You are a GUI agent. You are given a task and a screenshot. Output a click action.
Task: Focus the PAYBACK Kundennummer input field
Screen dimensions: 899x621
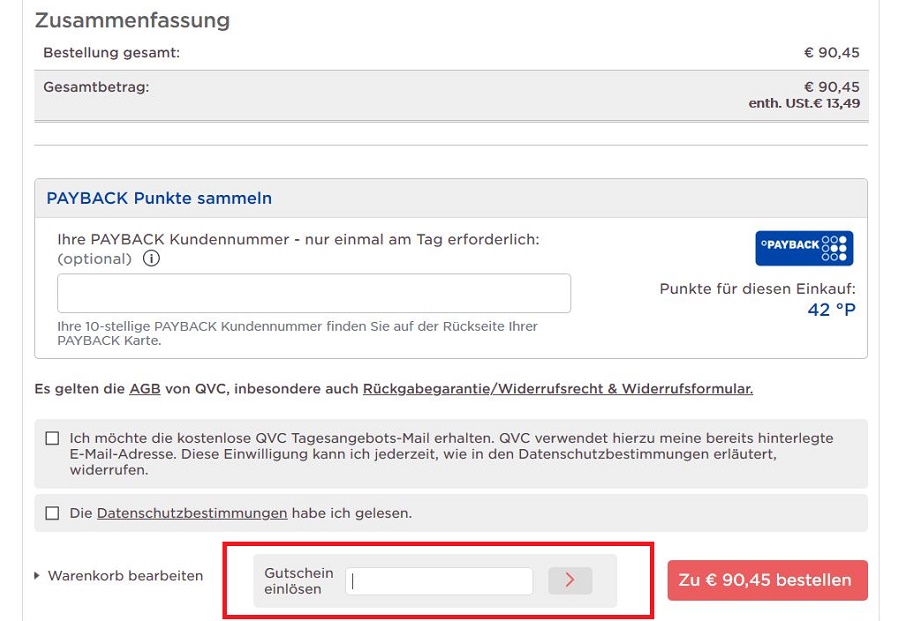(x=314, y=293)
